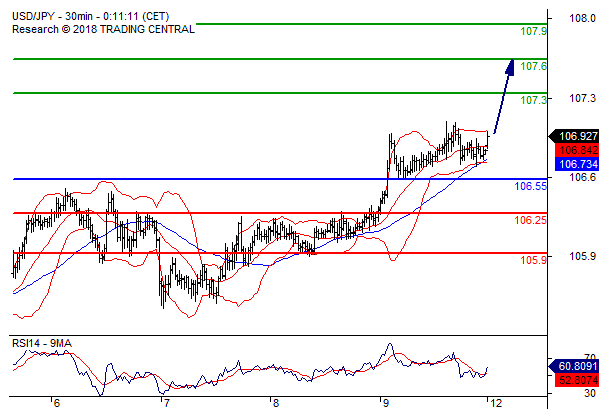Click the blue 106.55 pivot level label

click(x=530, y=186)
